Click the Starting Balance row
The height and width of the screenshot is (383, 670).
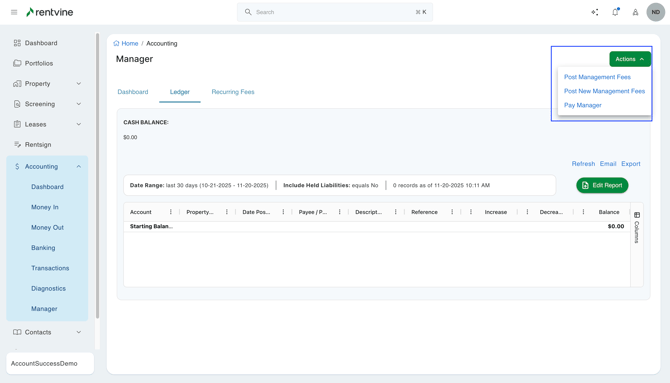[x=377, y=227]
